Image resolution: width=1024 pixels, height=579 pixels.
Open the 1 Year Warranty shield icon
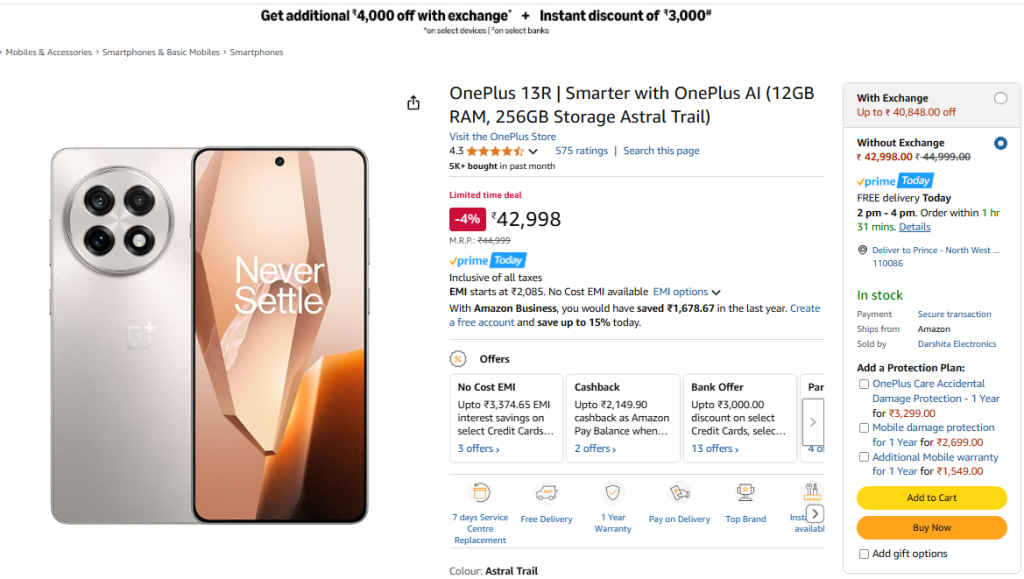(612, 494)
